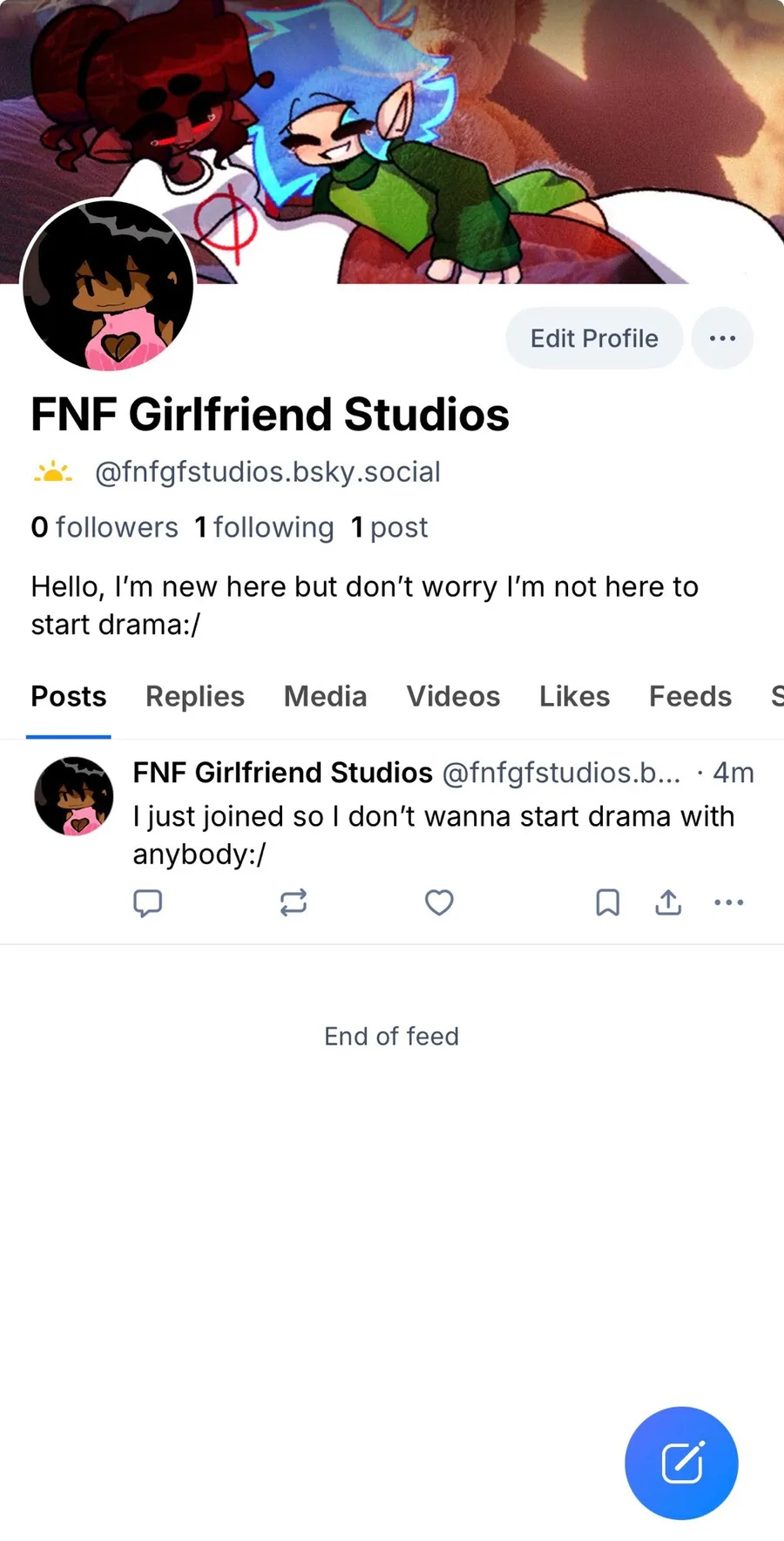Tap the reply speech bubble icon
The image size is (784, 1541).
point(147,902)
